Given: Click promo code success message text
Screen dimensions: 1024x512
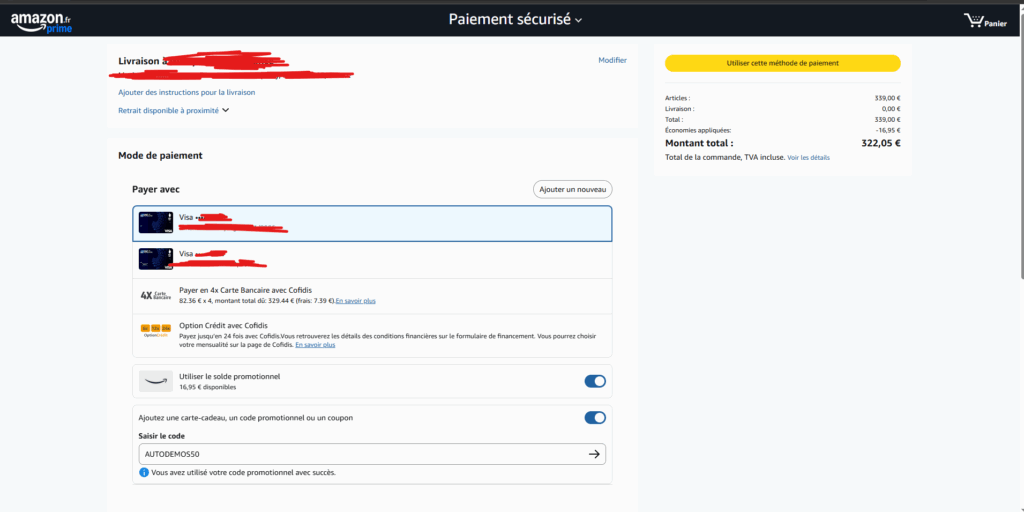Looking at the screenshot, I should pos(244,472).
